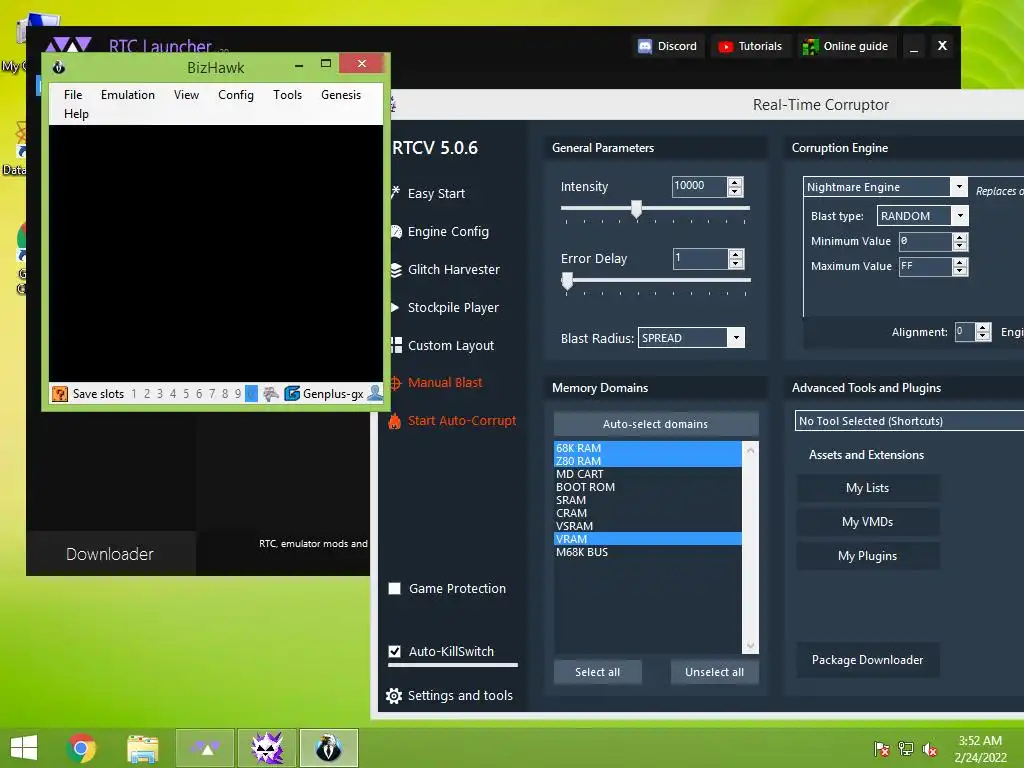This screenshot has width=1024, height=768.
Task: Open the Blast type RANDOM dropdown
Action: pyautogui.click(x=959, y=216)
